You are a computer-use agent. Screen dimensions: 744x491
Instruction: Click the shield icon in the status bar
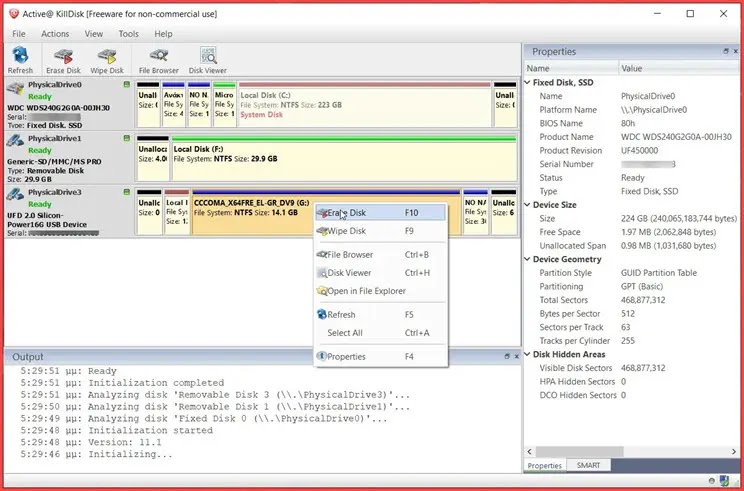click(724, 481)
